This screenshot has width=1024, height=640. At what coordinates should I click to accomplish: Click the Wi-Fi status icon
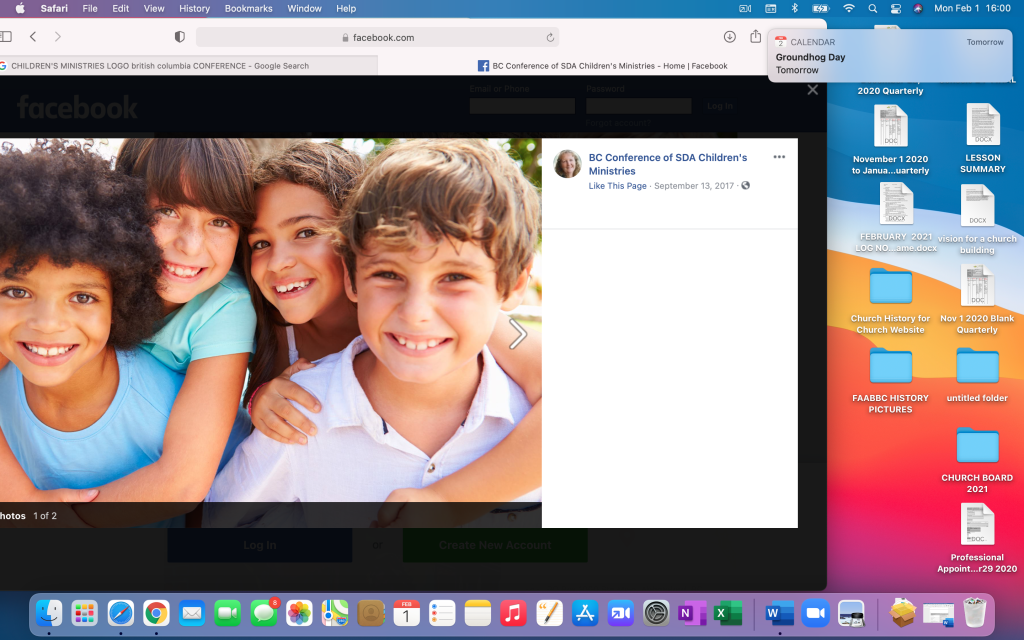pos(848,8)
